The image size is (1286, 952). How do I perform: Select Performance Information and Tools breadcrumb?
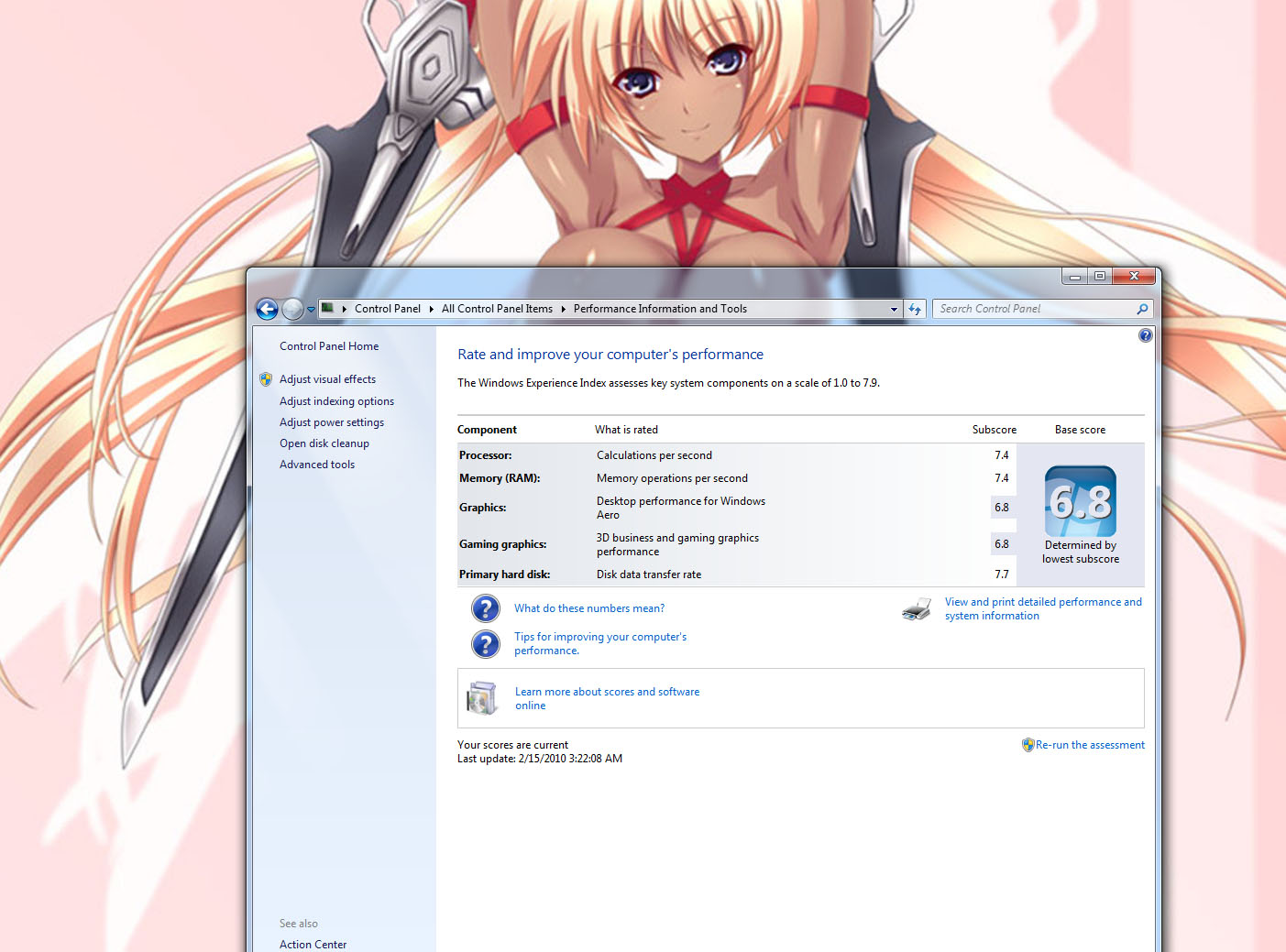tap(660, 309)
